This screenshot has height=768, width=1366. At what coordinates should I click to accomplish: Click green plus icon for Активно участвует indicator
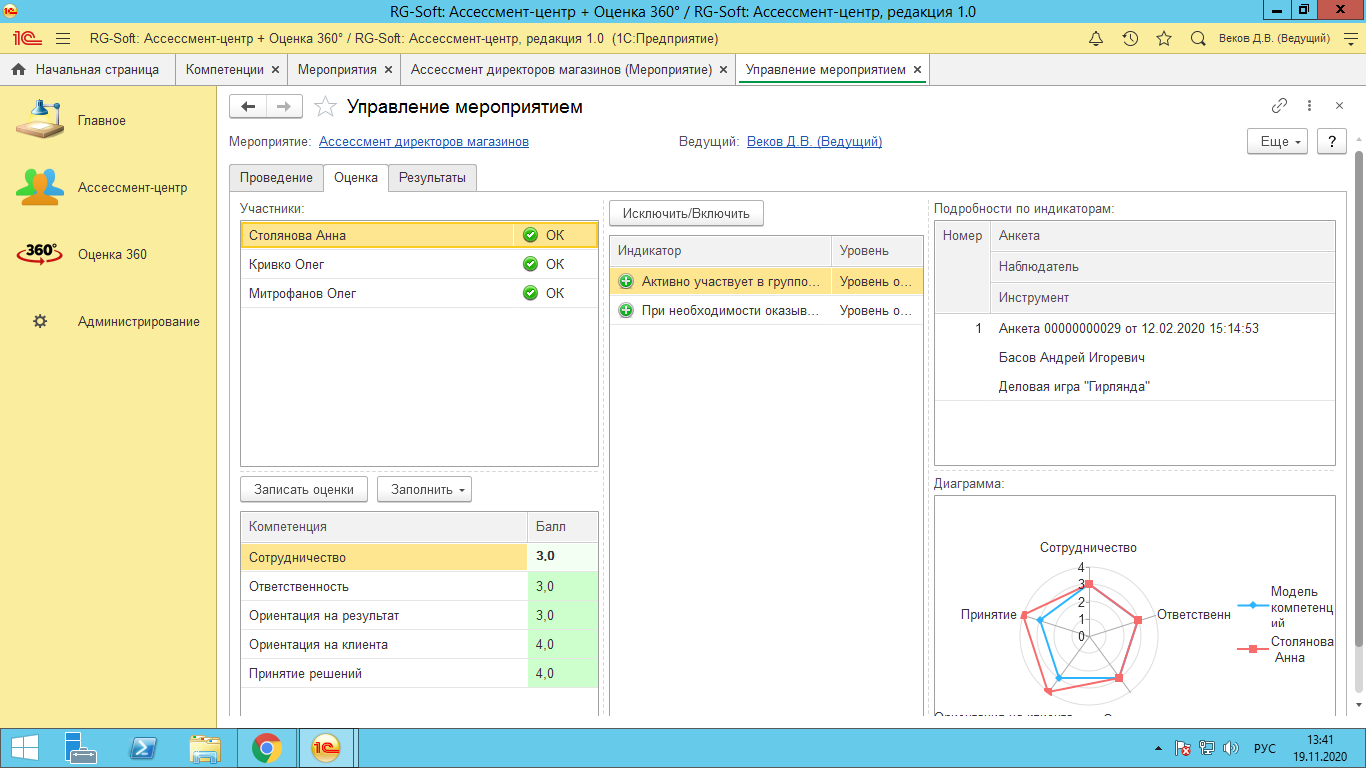click(x=626, y=281)
